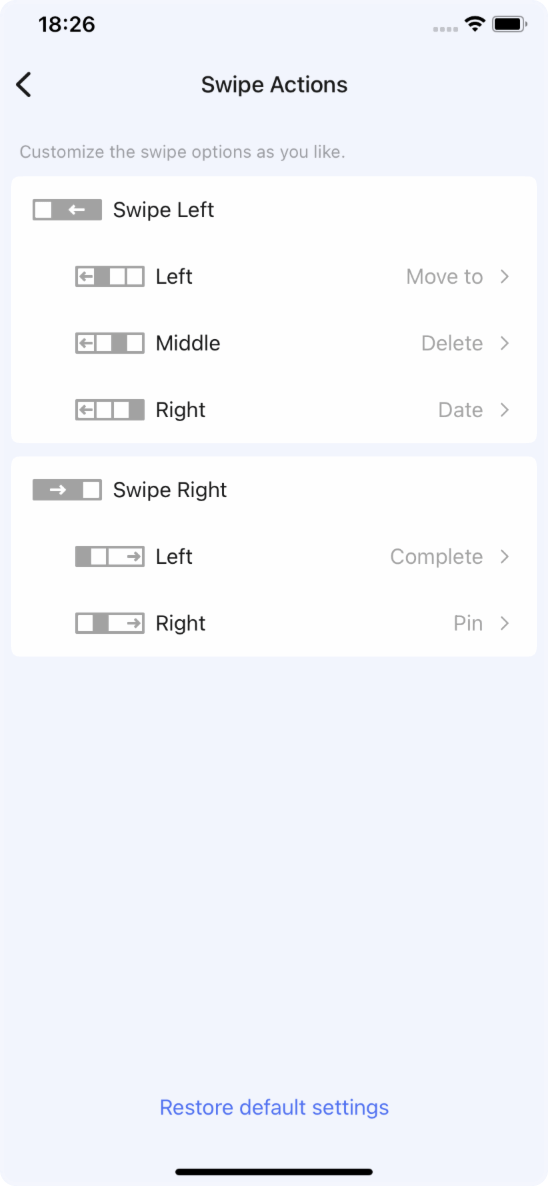Viewport: 548px width, 1186px height.
Task: Click the Wi-Fi status icon
Action: coord(475,24)
